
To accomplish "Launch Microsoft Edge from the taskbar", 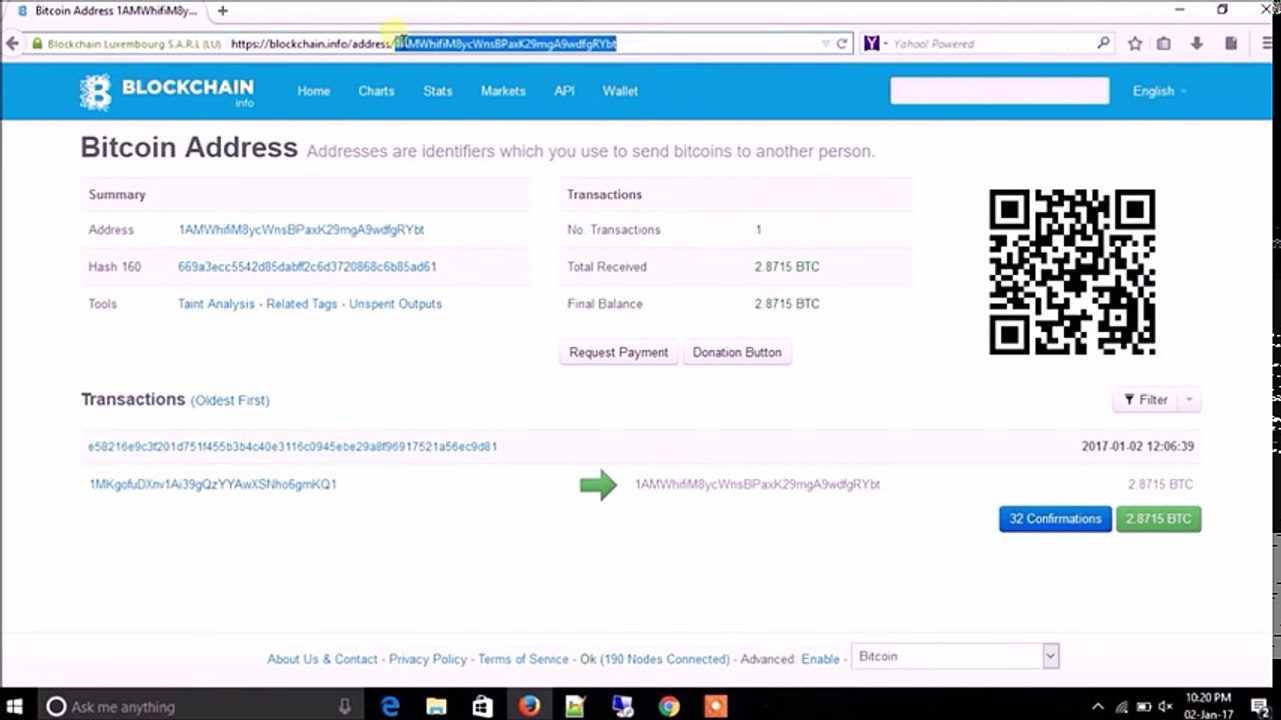I will click(391, 706).
